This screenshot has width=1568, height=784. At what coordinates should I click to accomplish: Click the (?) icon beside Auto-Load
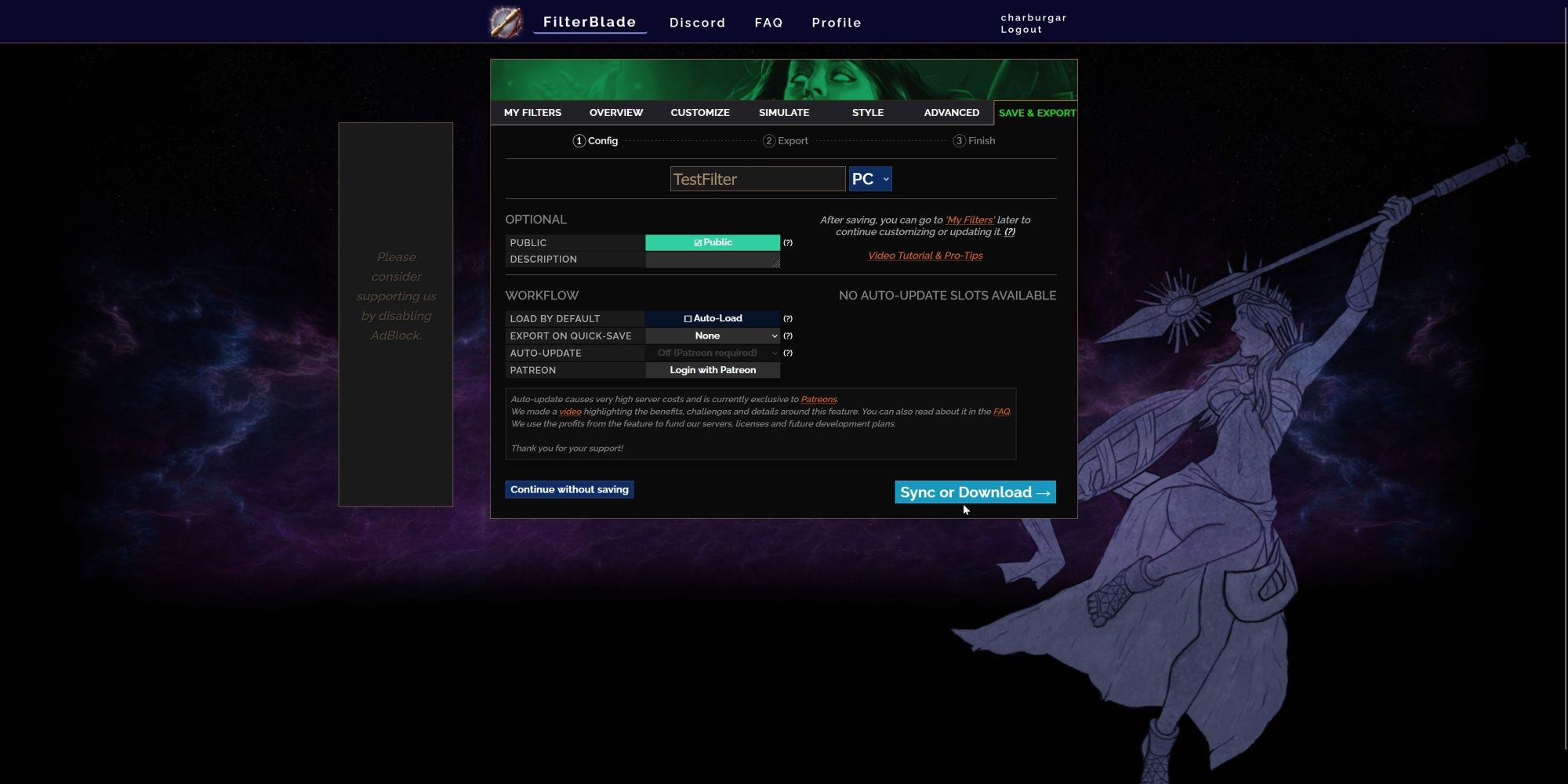[789, 318]
